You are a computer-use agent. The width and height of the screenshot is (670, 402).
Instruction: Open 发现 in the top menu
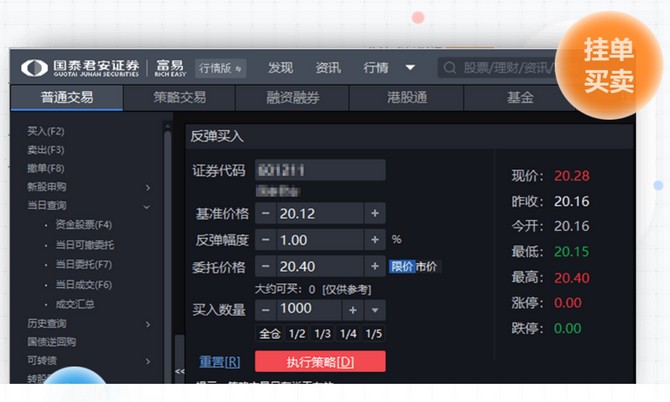(x=281, y=67)
